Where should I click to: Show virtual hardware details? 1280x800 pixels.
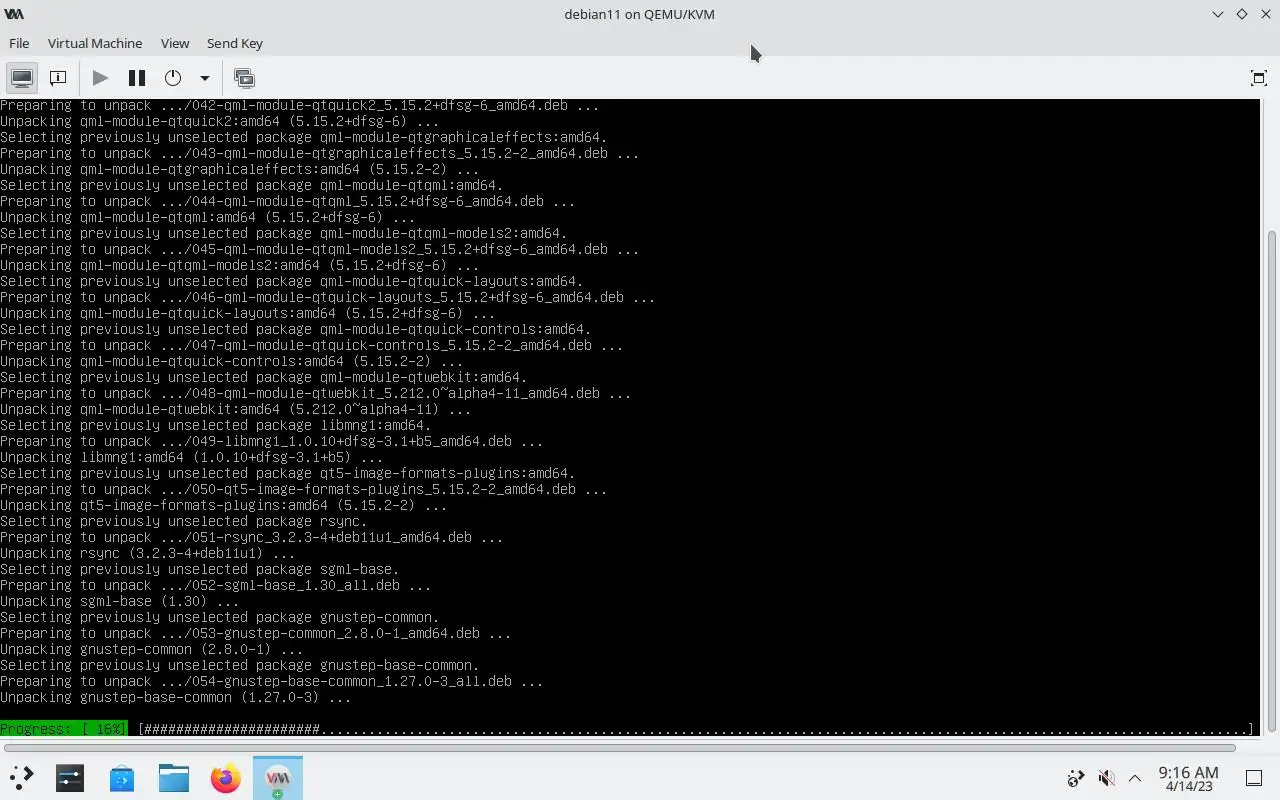coord(58,78)
